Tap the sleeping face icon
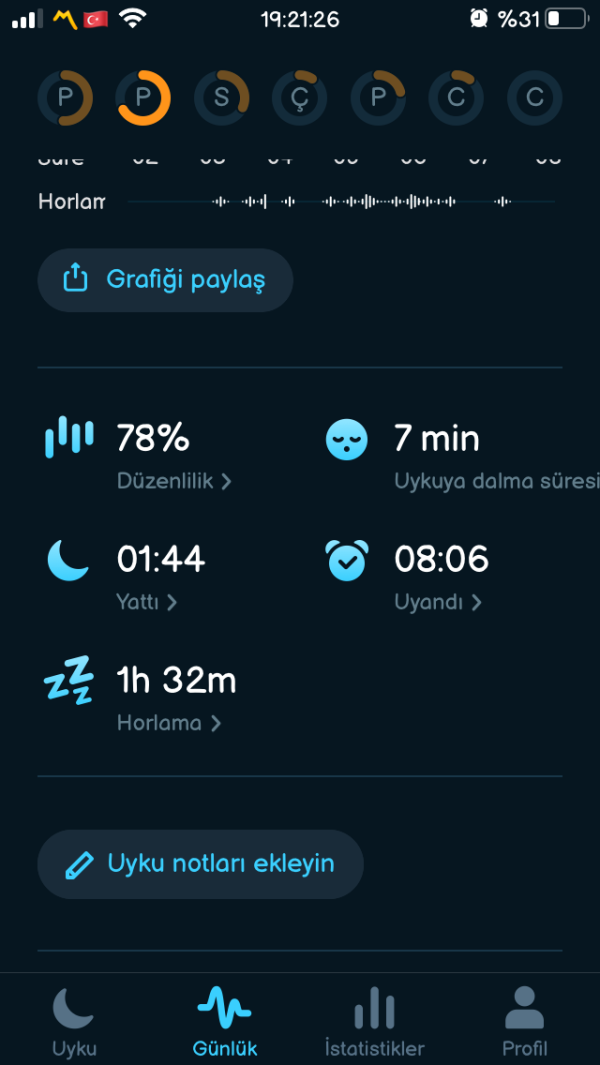The width and height of the screenshot is (600, 1065). (x=346, y=439)
